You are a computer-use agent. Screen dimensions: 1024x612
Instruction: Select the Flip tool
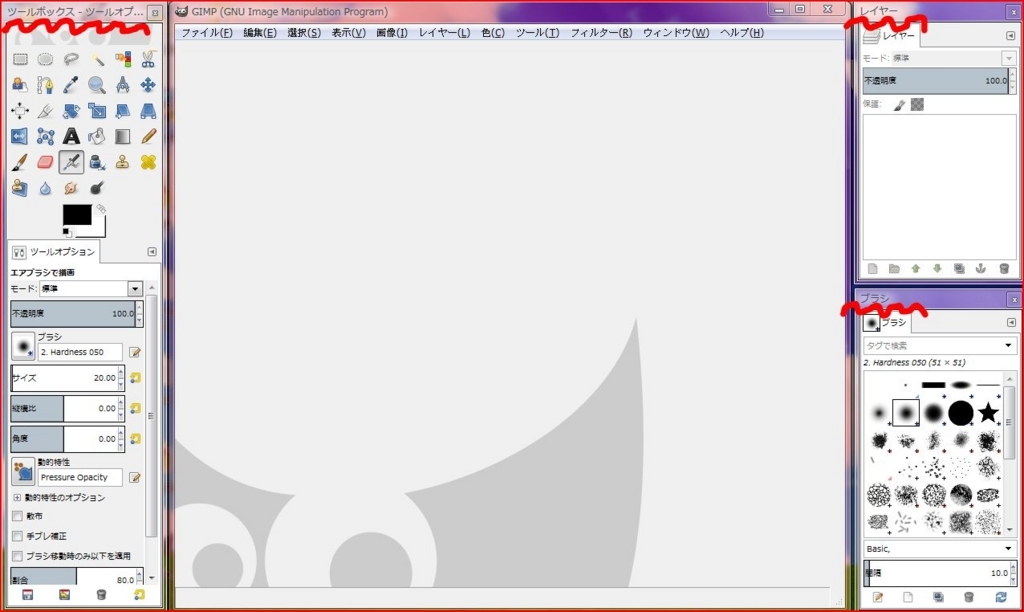20,137
